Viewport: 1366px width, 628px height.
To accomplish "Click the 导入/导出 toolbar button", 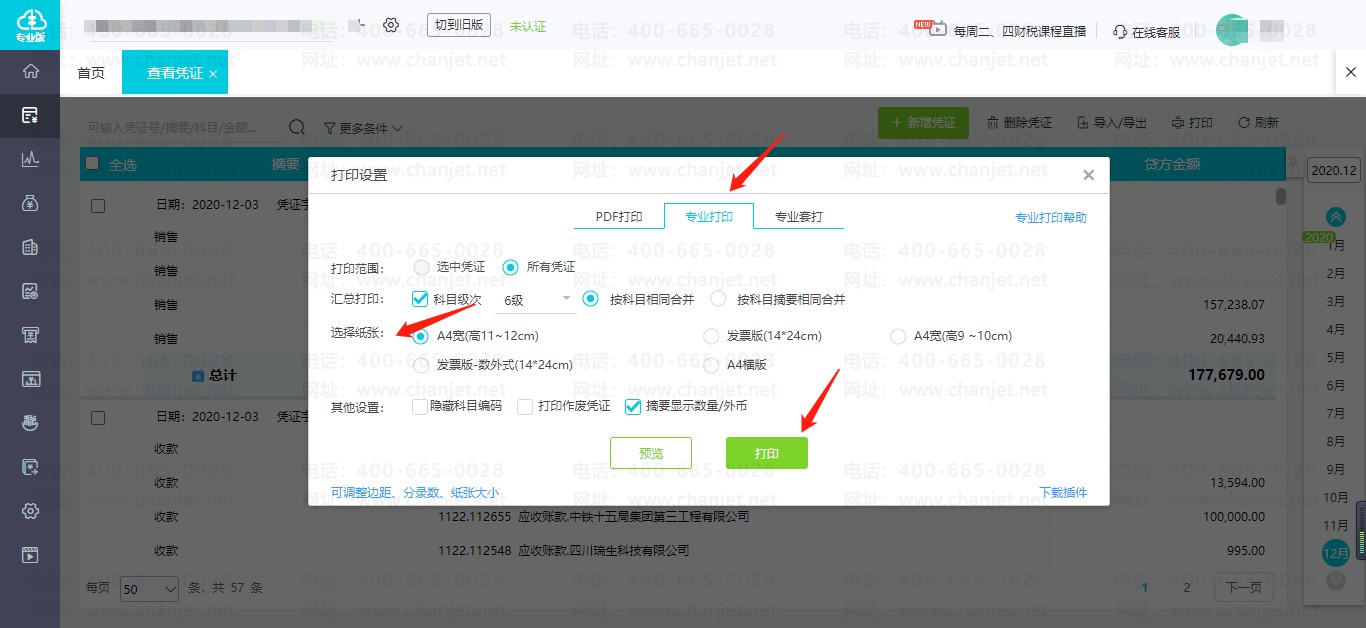I will (1112, 123).
